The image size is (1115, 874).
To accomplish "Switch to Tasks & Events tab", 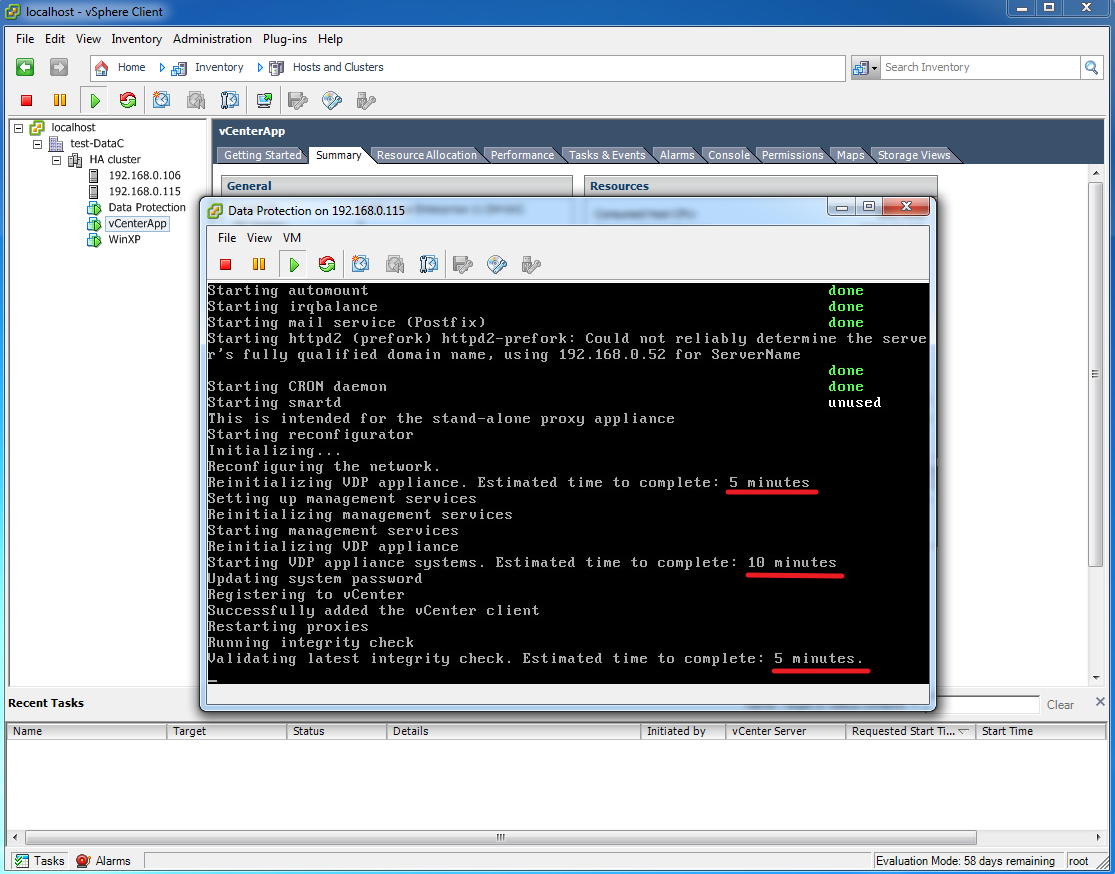I will (607, 155).
